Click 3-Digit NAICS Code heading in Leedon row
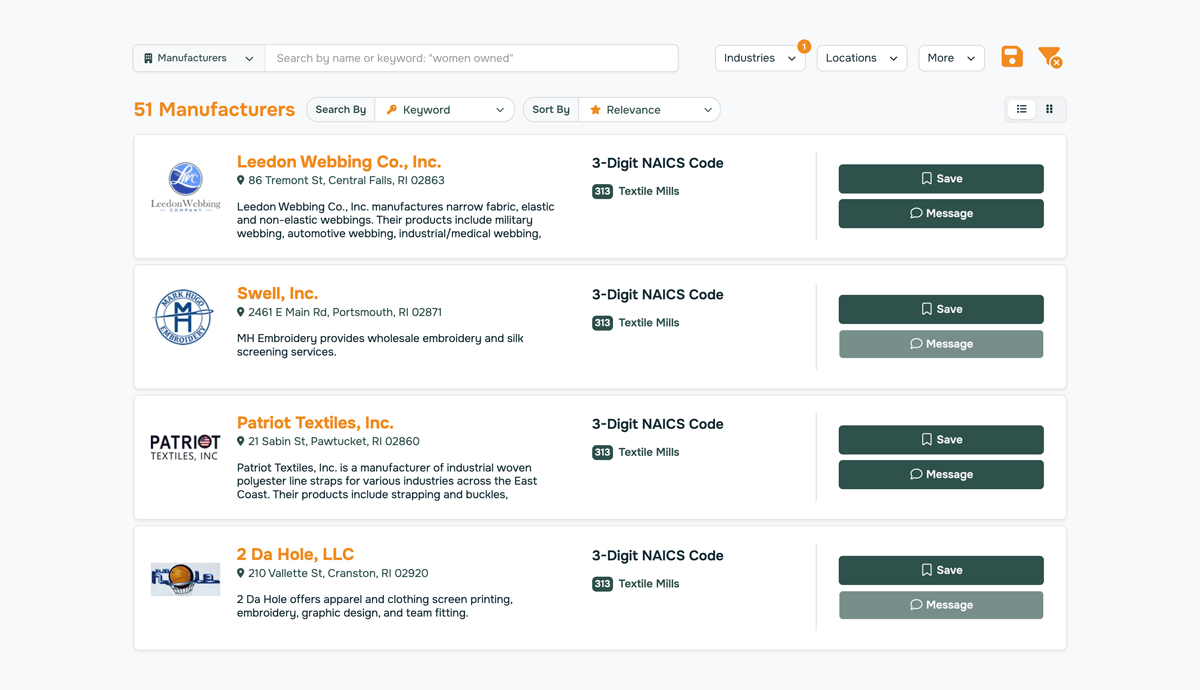Image resolution: width=1200 pixels, height=690 pixels. point(657,163)
